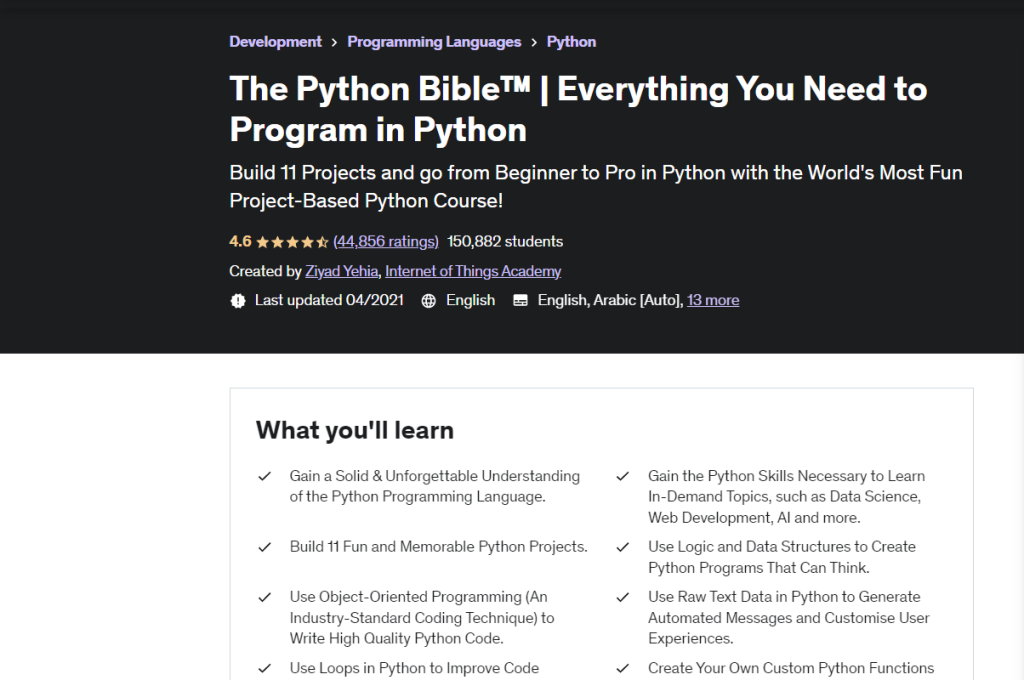Click the checkmark next to "Use Loops in Python"
Screen dimensions: 1024x680
point(264,668)
